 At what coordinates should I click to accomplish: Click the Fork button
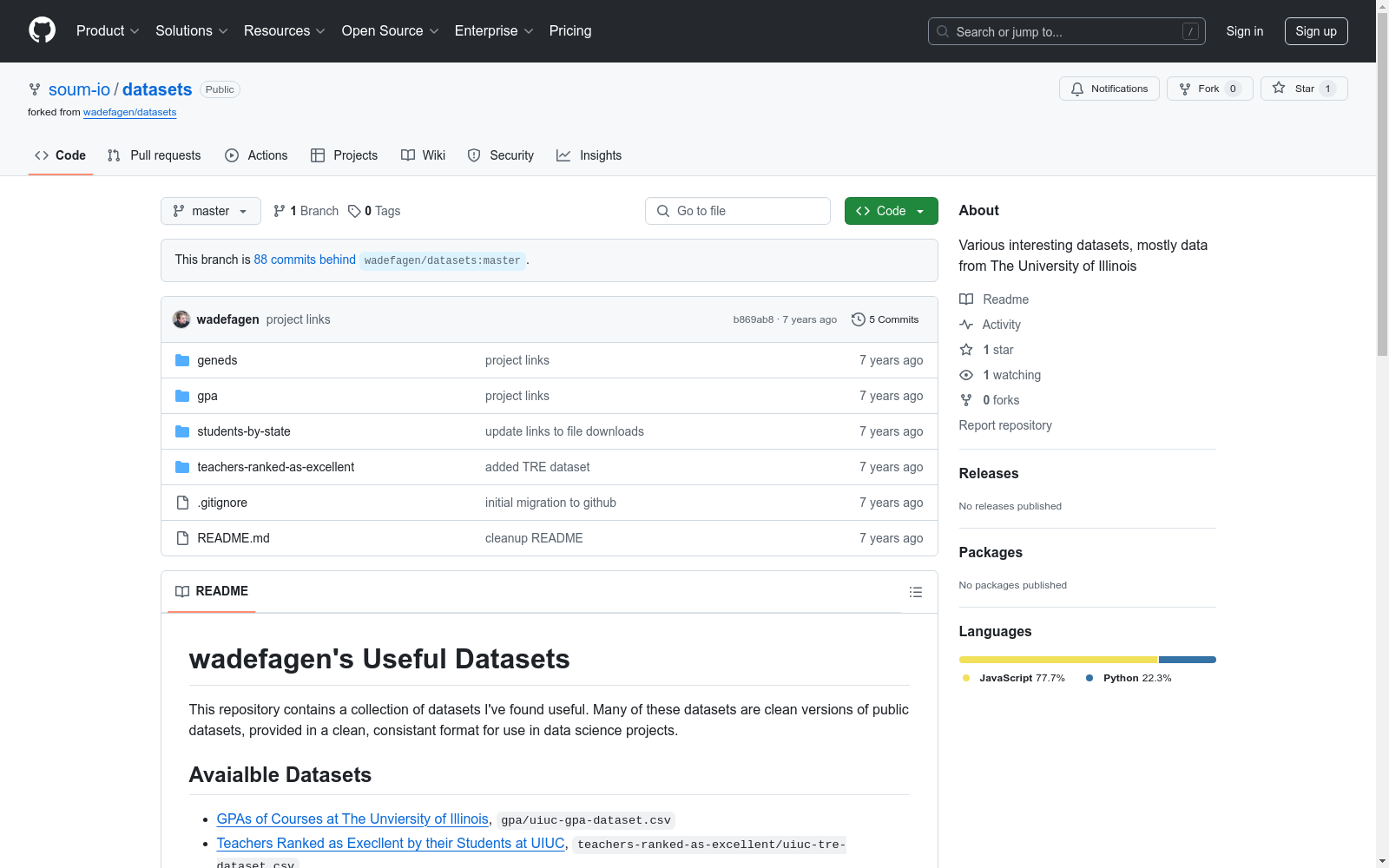1209,89
